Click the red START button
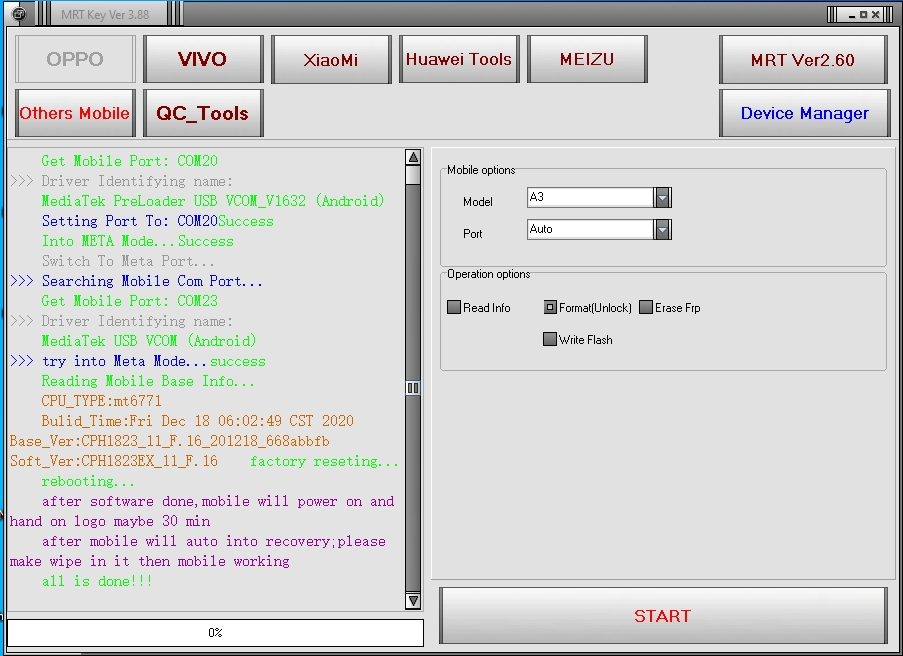This screenshot has width=903, height=656. (663, 616)
